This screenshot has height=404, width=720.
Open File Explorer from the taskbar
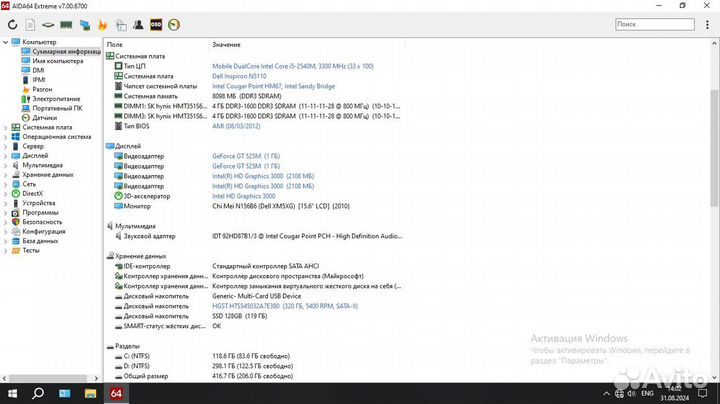coord(90,393)
